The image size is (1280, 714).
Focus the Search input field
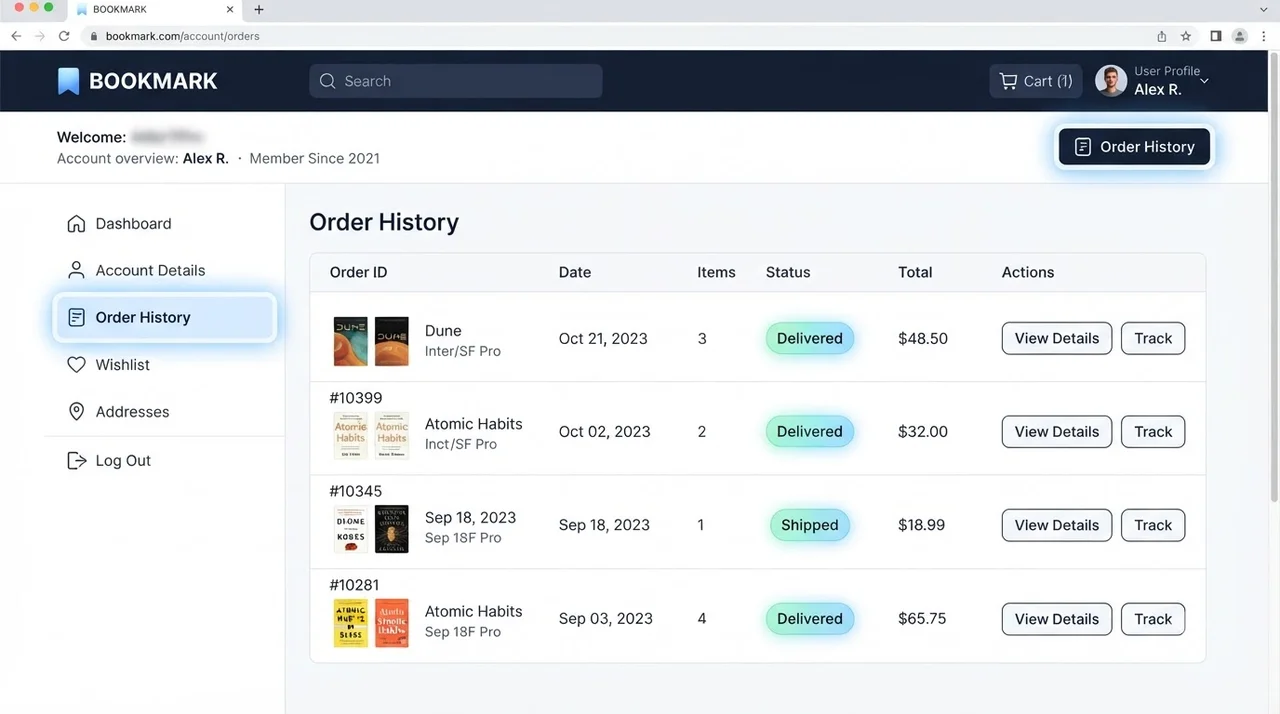456,81
